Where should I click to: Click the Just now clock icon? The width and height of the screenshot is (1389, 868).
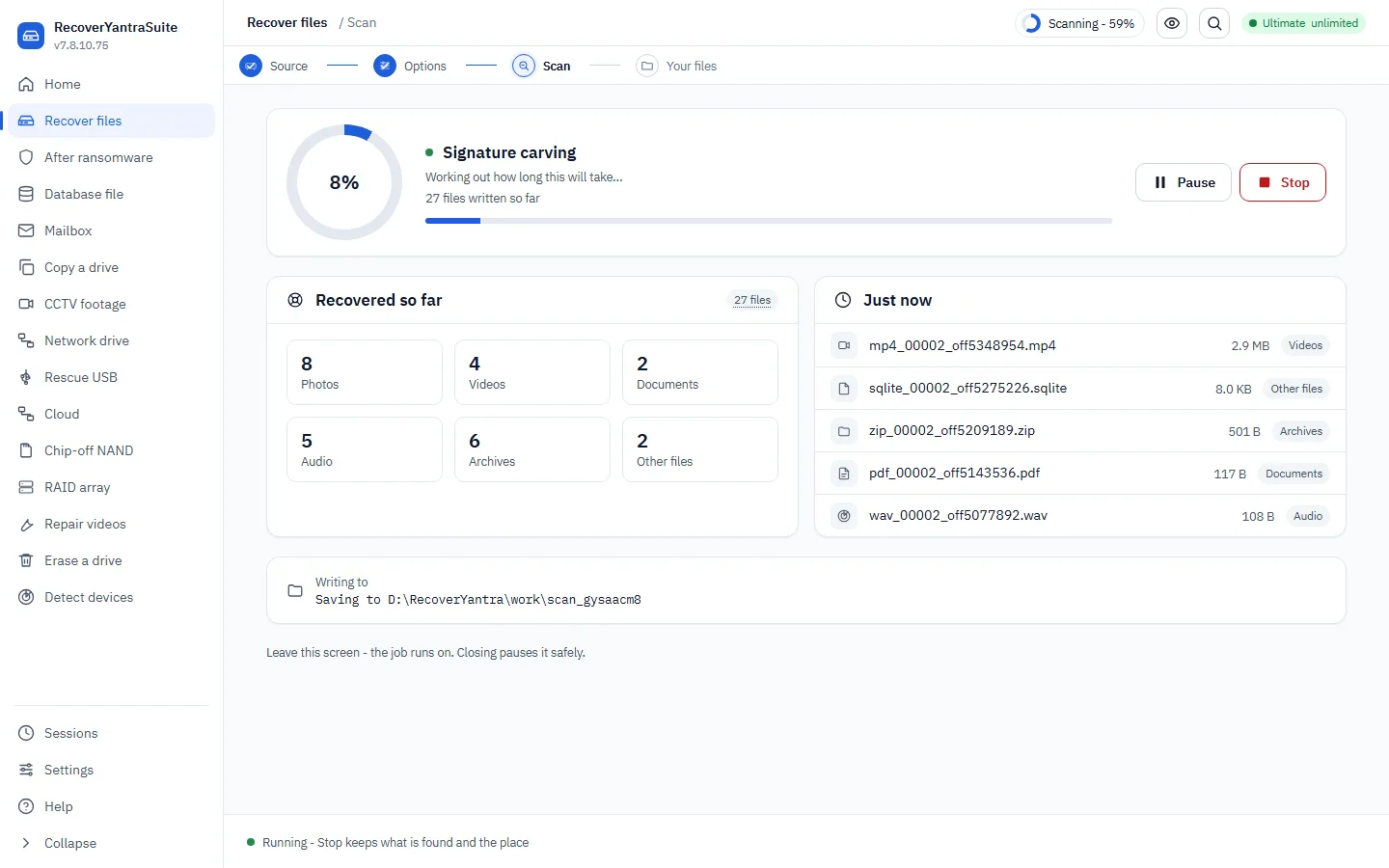click(x=843, y=300)
